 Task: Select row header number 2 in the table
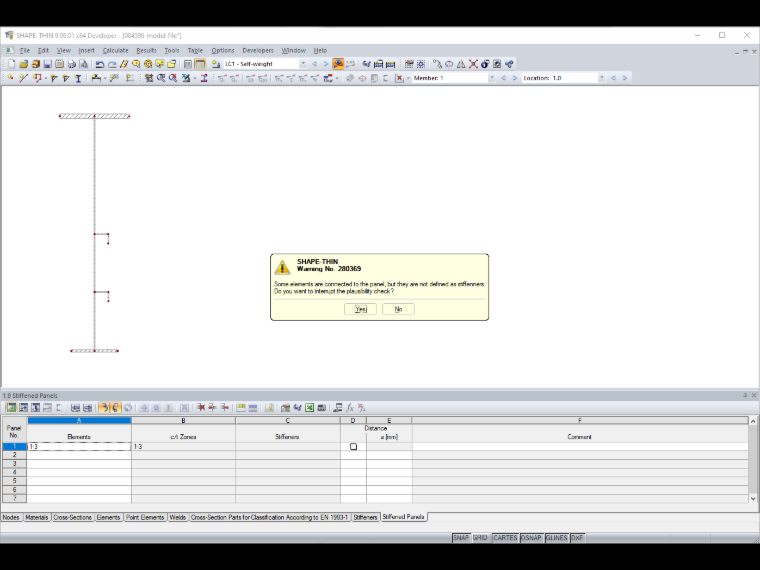click(15, 455)
